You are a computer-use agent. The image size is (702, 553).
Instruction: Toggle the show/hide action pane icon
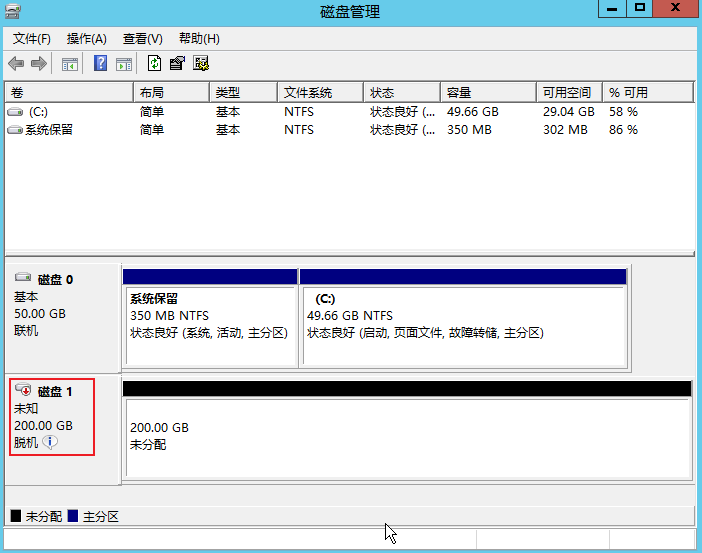tap(123, 64)
